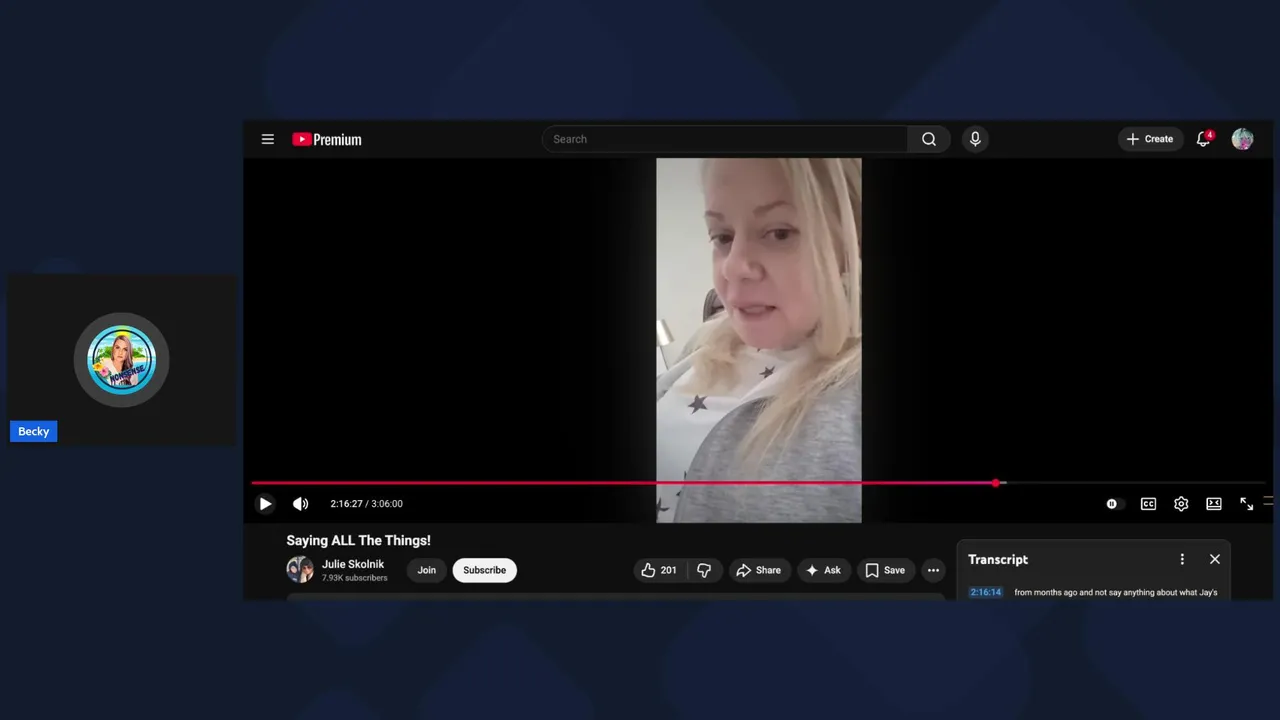Open the Transcript panel options menu

(1182, 559)
